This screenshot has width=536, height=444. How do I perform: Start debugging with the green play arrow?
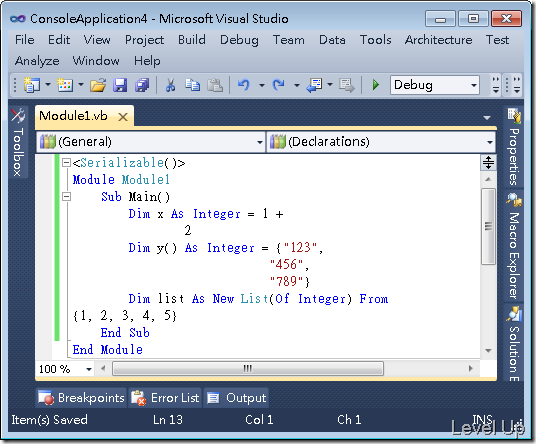click(376, 85)
